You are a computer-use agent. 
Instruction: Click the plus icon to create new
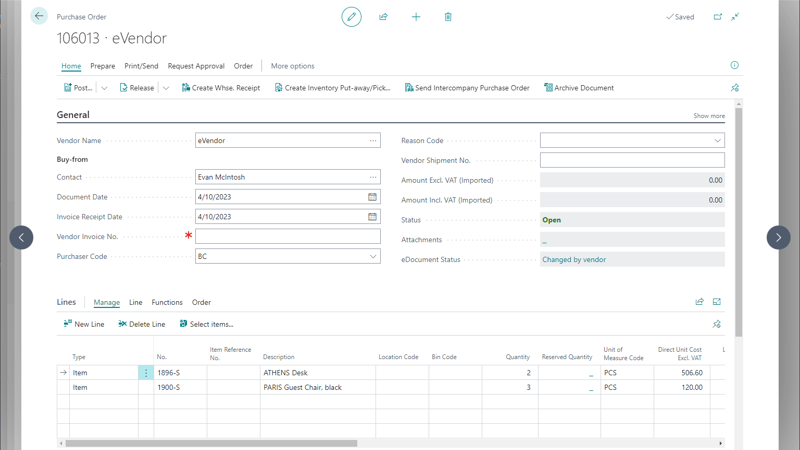(416, 17)
